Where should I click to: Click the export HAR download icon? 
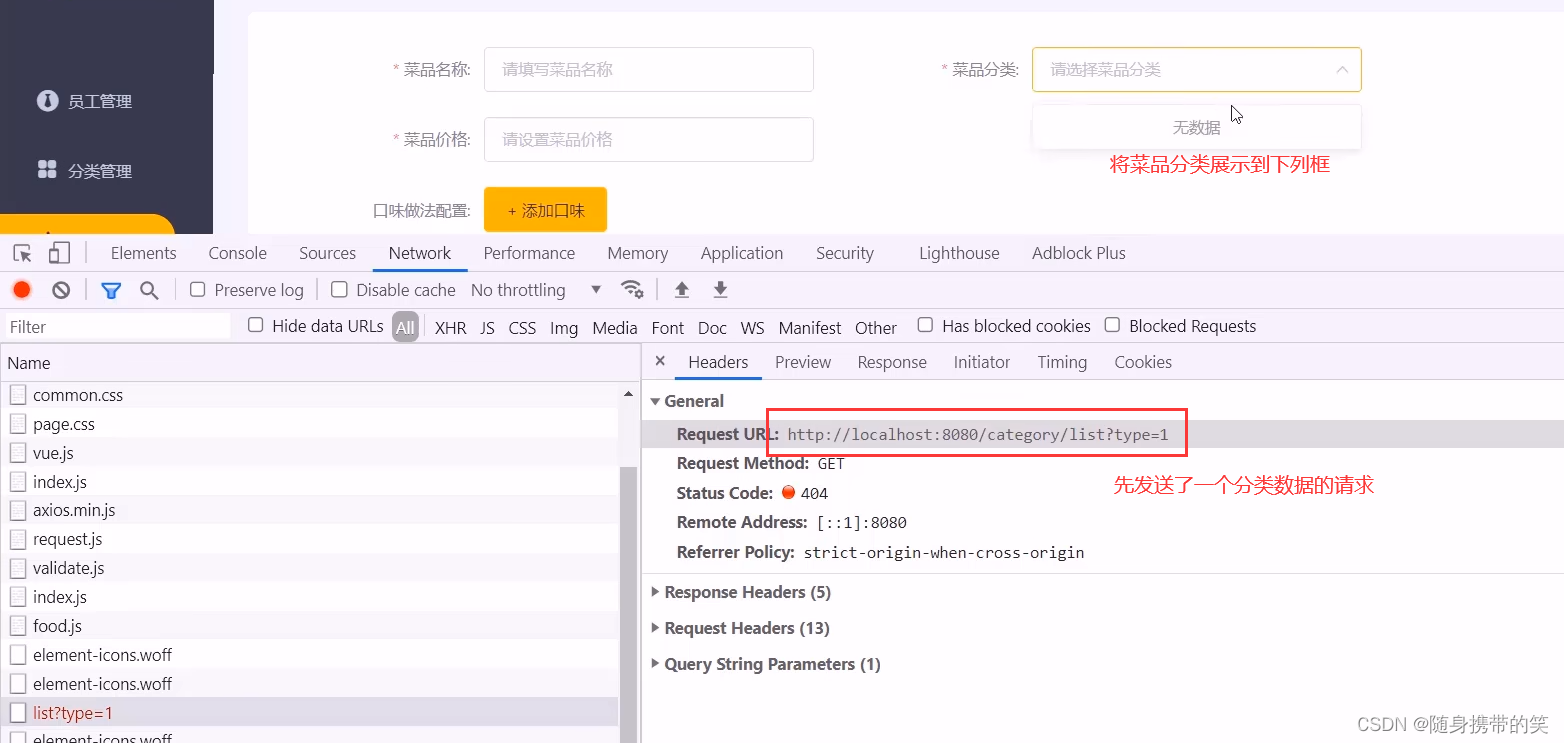click(x=720, y=289)
